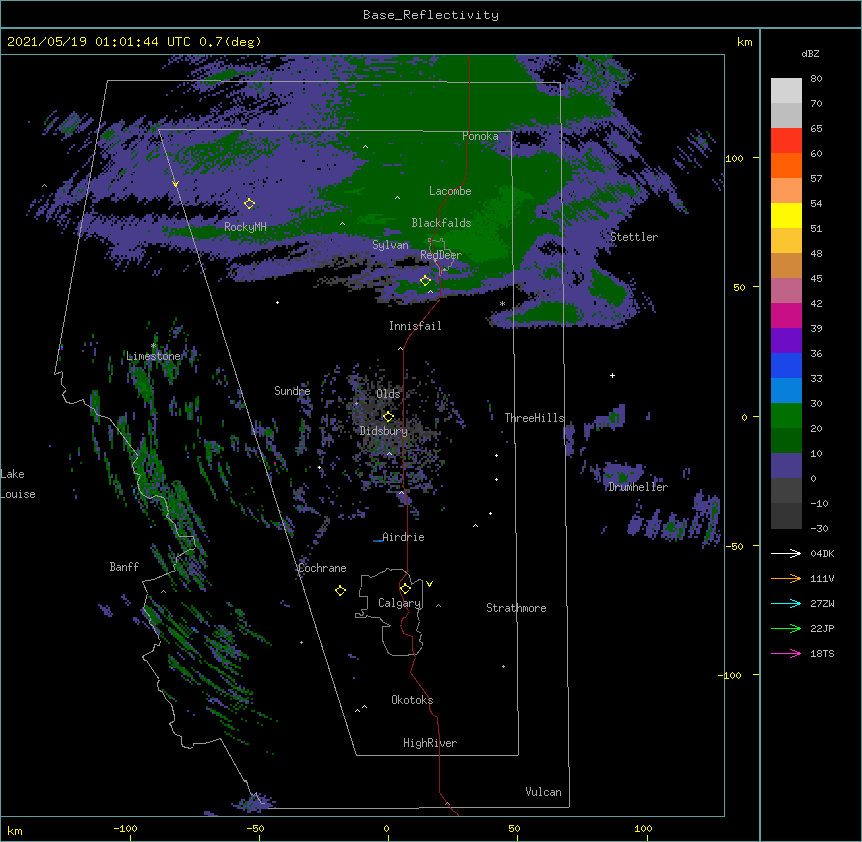Click the Okotoks label
This screenshot has height=842, width=862.
(412, 700)
